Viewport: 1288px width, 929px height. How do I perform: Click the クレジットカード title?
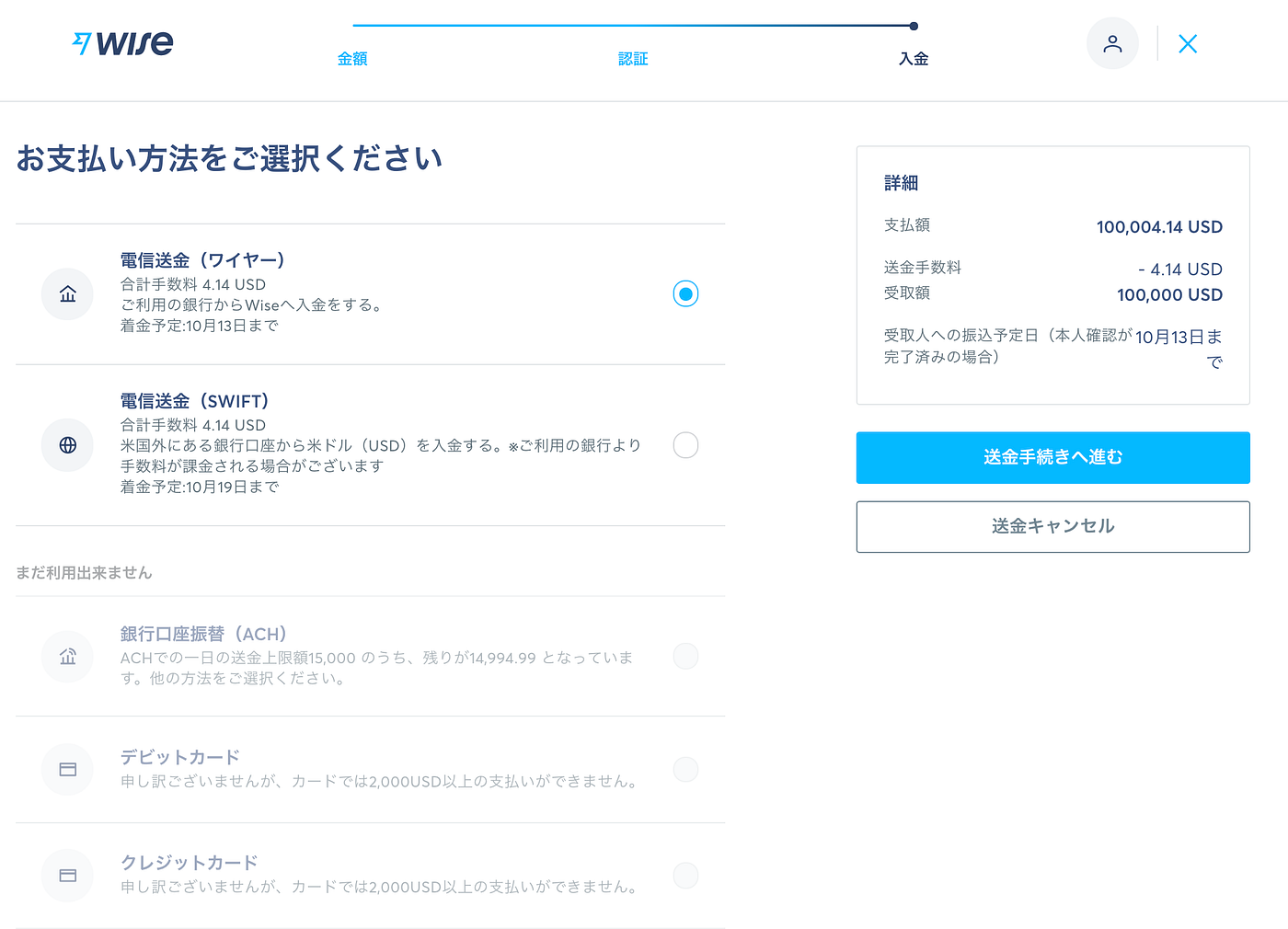coord(189,863)
